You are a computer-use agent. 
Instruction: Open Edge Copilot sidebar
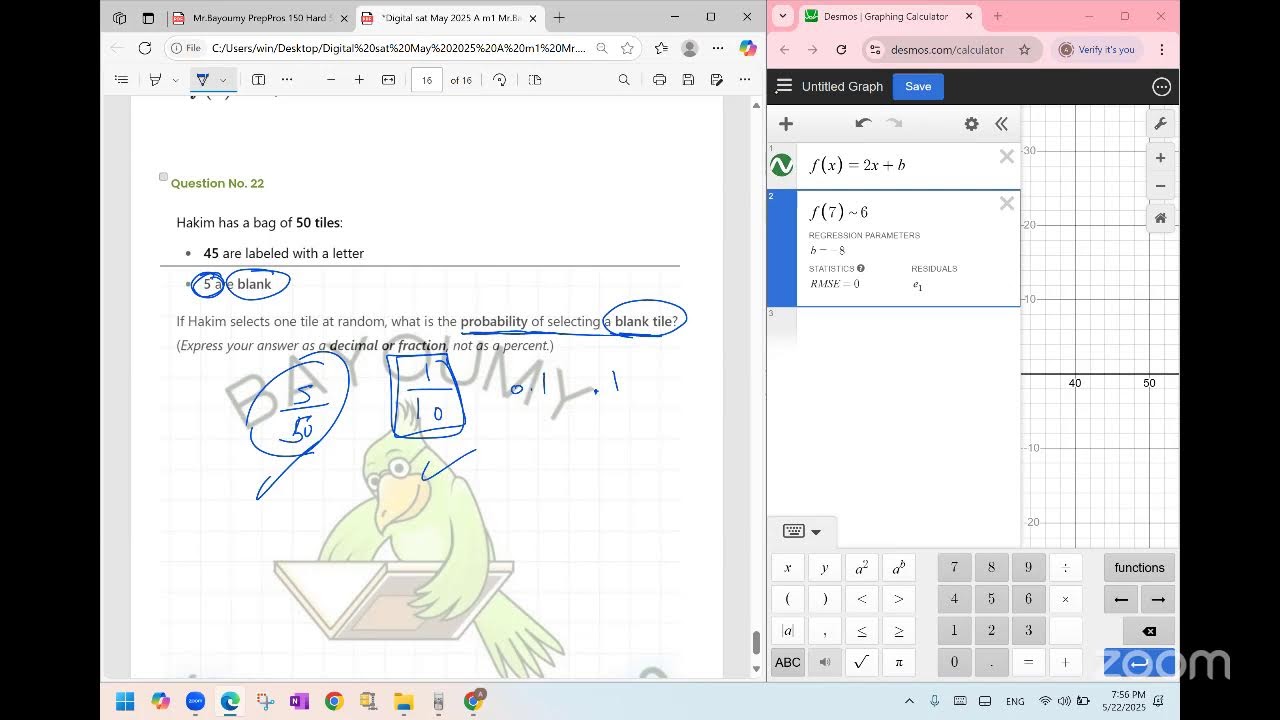tap(748, 48)
